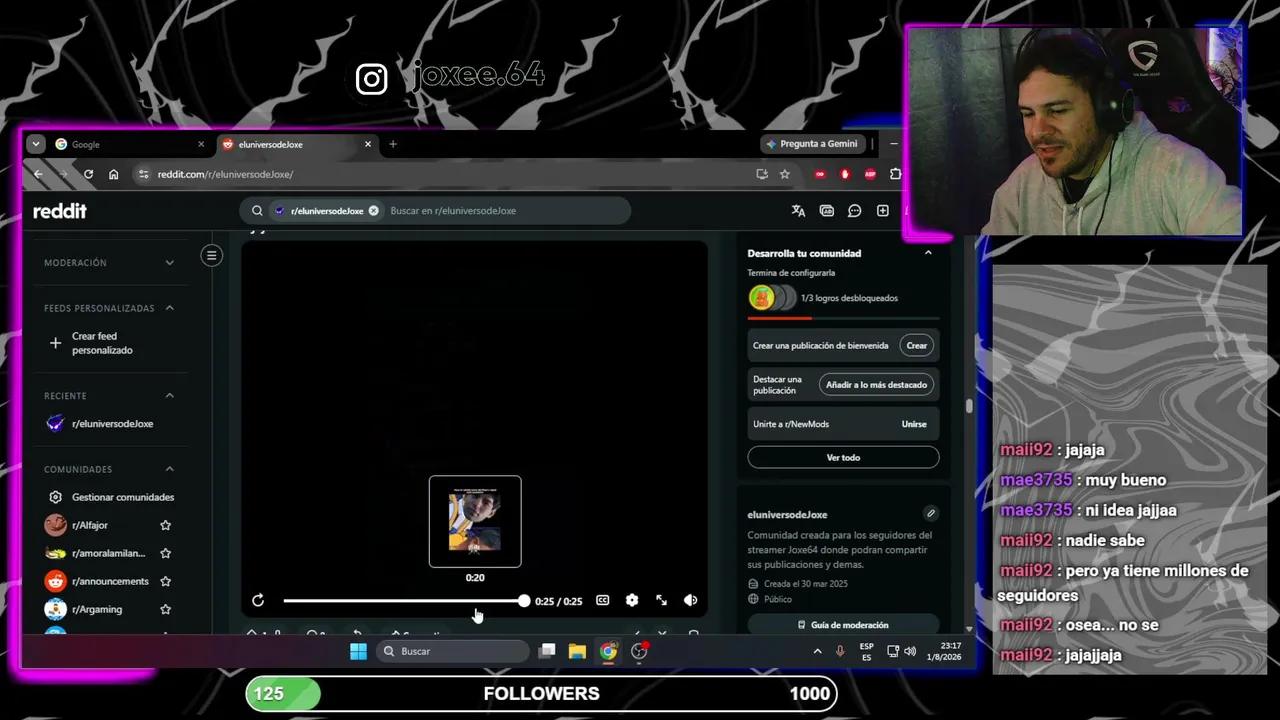Open the Reddit chat icon
The image size is (1280, 720).
click(x=855, y=211)
